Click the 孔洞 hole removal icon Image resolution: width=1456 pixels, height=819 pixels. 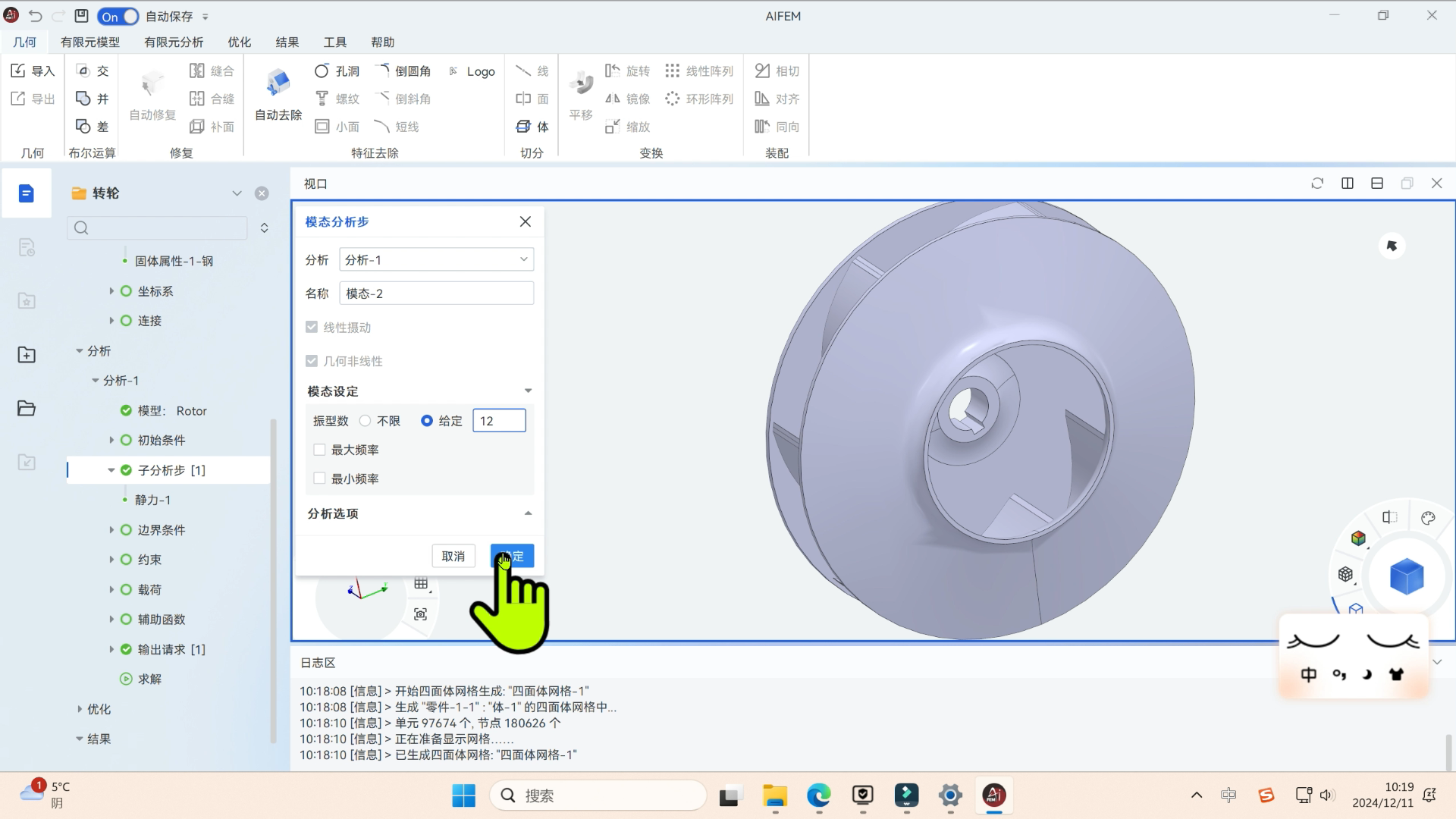click(322, 71)
